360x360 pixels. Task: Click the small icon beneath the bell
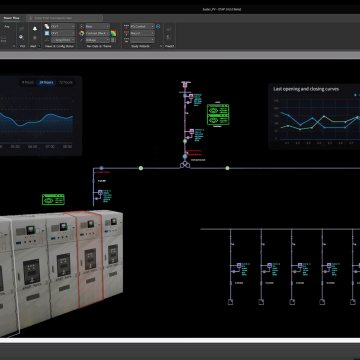coord(35,38)
